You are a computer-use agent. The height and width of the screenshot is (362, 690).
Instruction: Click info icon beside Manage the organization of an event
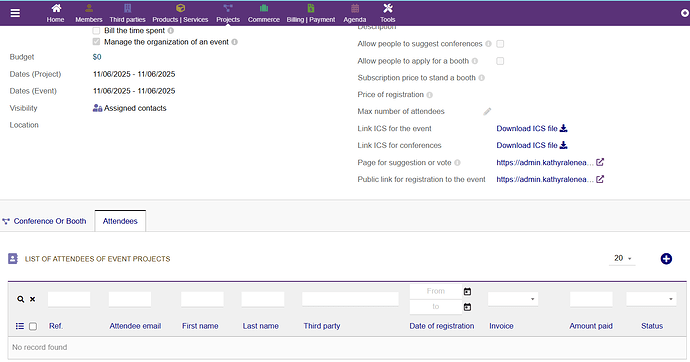click(x=235, y=42)
